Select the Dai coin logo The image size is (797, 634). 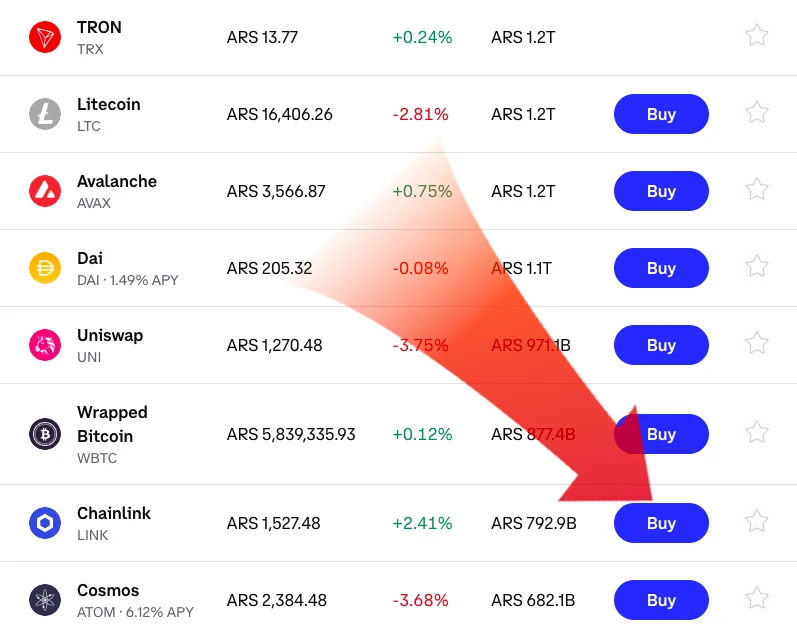click(x=45, y=268)
